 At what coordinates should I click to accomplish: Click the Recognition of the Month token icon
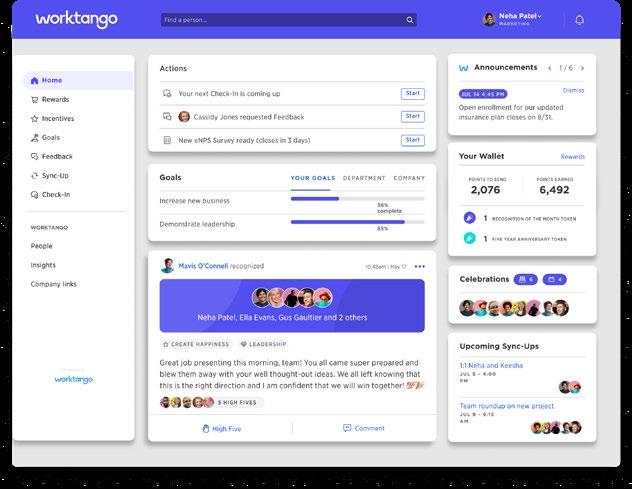click(469, 218)
